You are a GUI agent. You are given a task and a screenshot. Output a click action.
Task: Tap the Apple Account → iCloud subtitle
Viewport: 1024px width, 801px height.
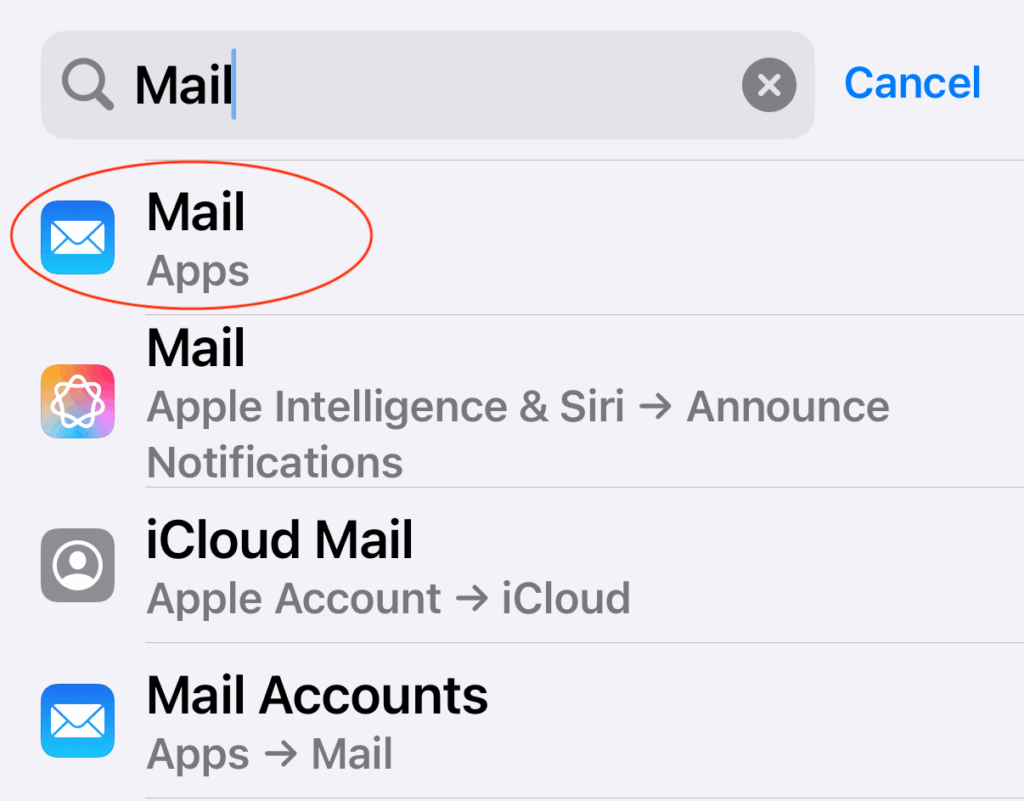[389, 599]
